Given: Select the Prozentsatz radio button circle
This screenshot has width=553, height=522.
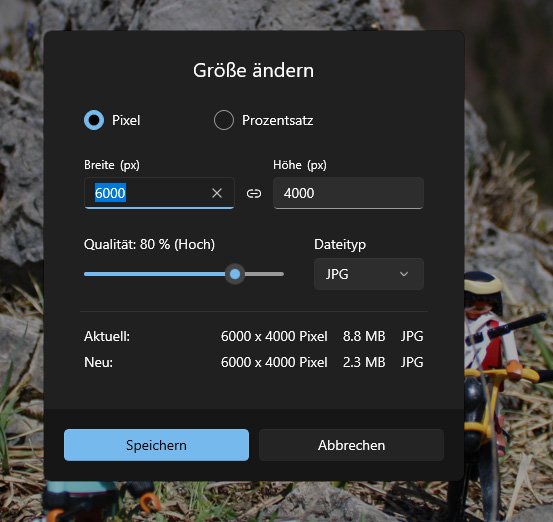Looking at the screenshot, I should (x=224, y=120).
